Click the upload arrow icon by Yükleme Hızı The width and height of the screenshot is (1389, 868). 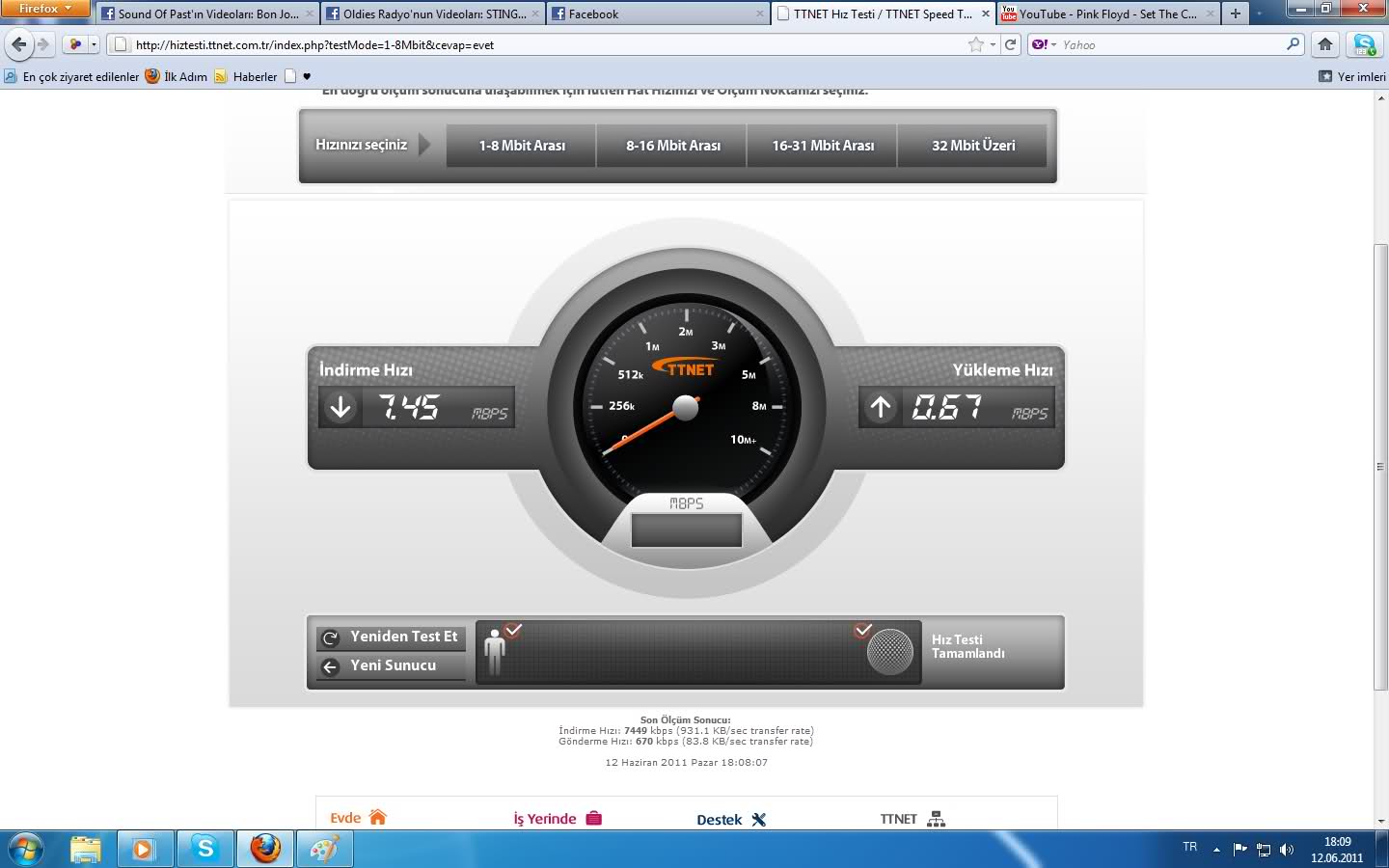tap(880, 408)
